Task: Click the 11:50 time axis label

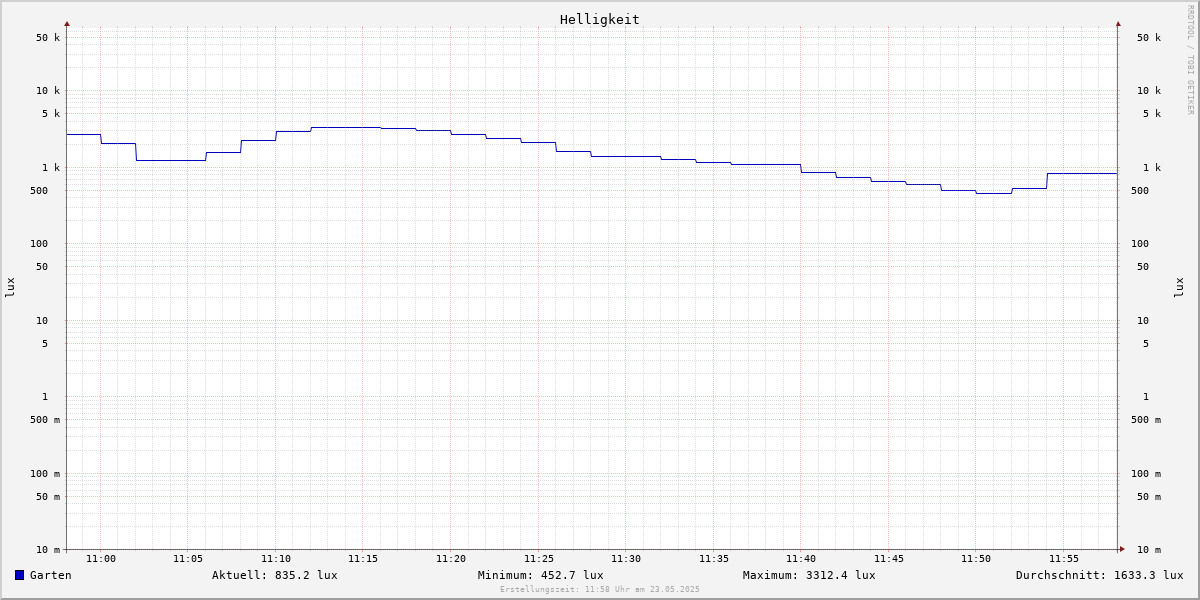Action: [x=976, y=559]
